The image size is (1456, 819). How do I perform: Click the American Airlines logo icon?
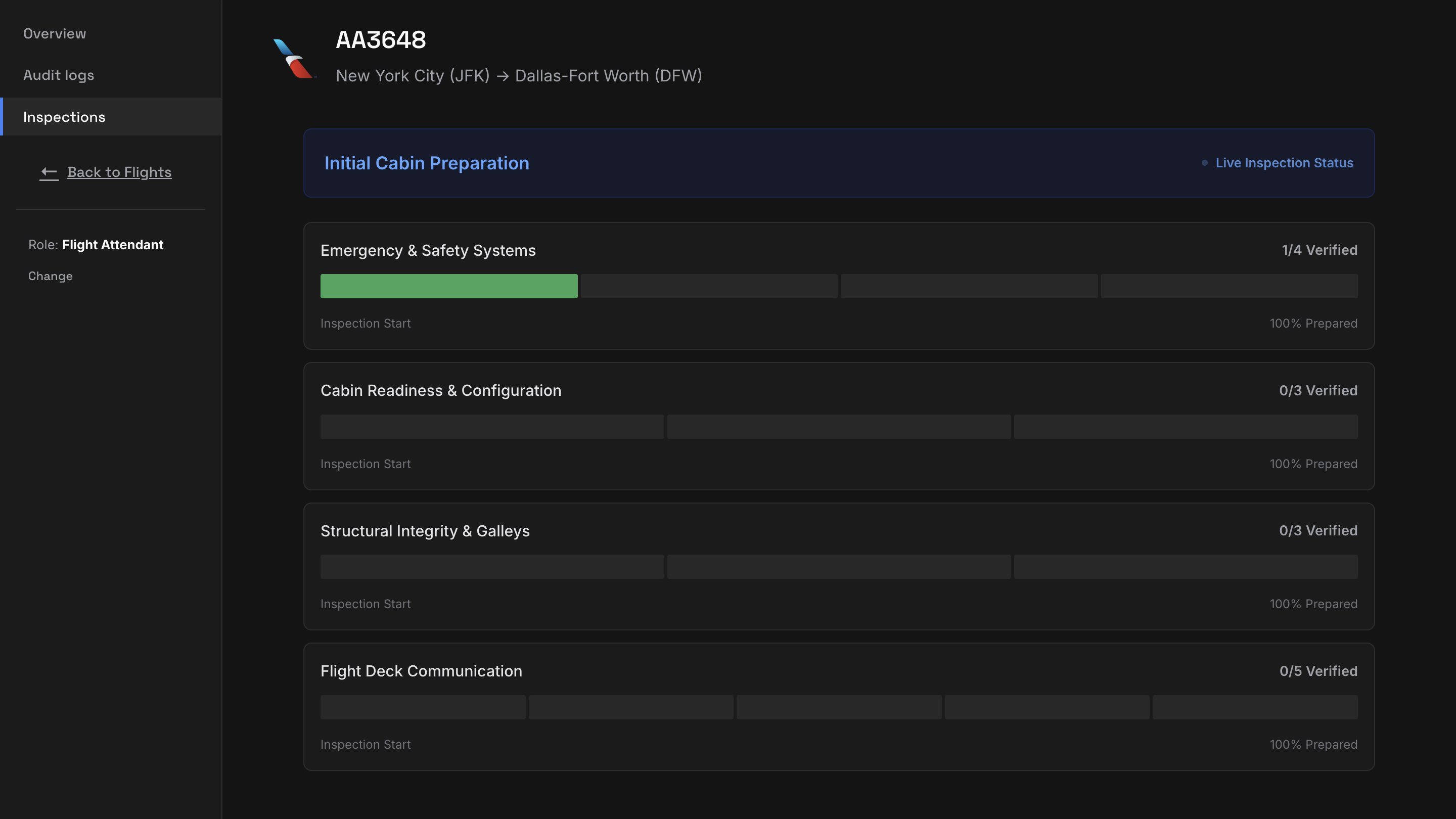(294, 58)
